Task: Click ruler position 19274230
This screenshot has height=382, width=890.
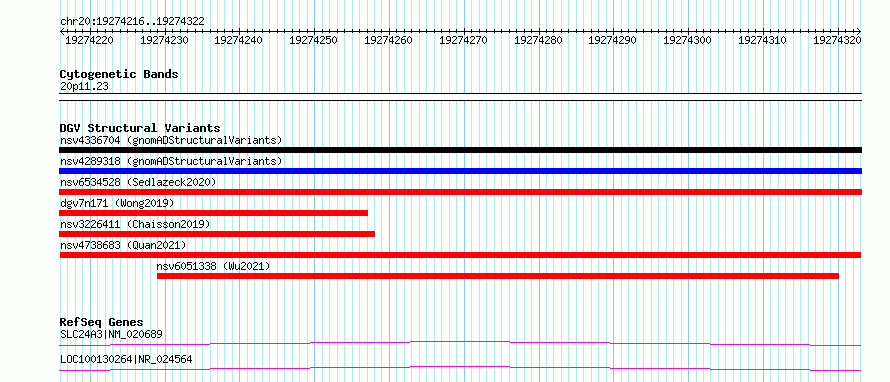Action: [x=164, y=40]
